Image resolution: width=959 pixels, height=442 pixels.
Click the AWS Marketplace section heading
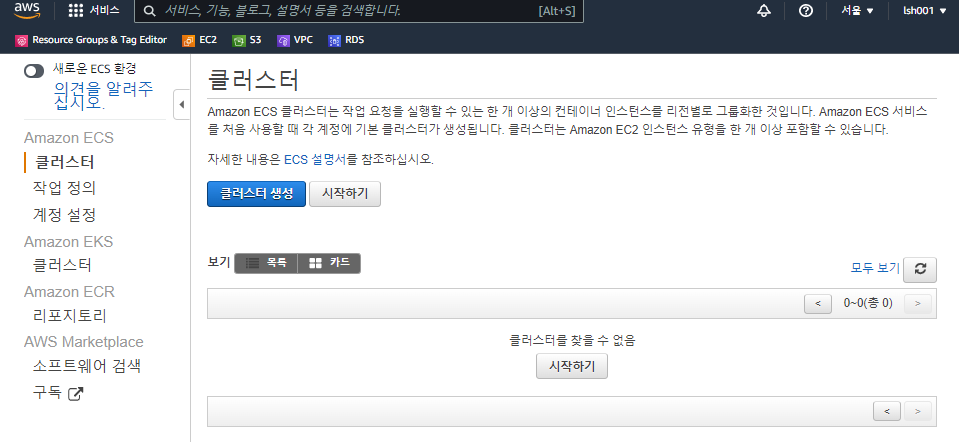tap(84, 342)
